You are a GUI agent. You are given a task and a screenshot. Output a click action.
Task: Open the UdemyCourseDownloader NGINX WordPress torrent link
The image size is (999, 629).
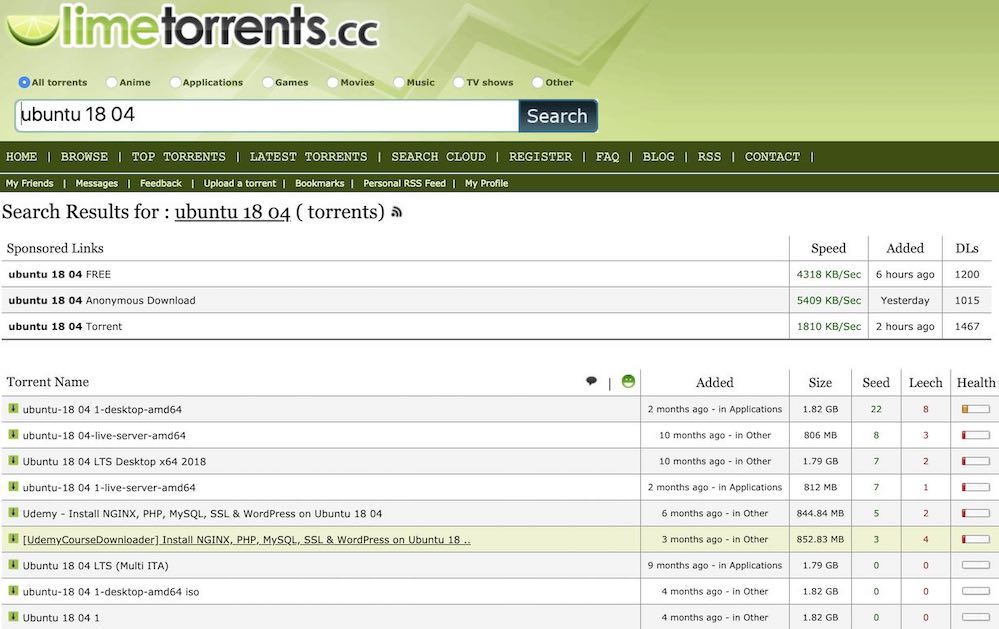point(244,539)
